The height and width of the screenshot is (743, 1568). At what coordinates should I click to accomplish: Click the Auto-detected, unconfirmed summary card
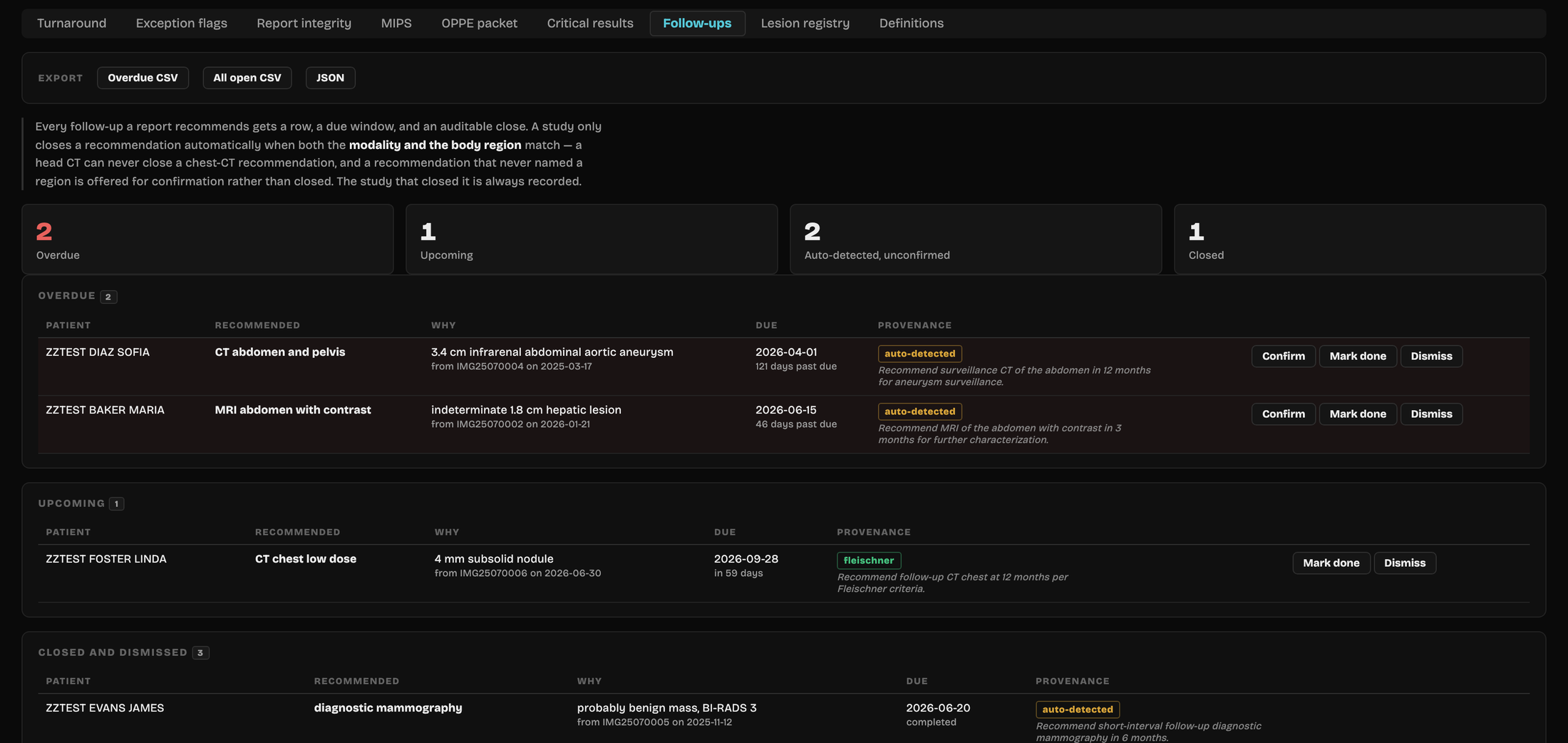[976, 239]
